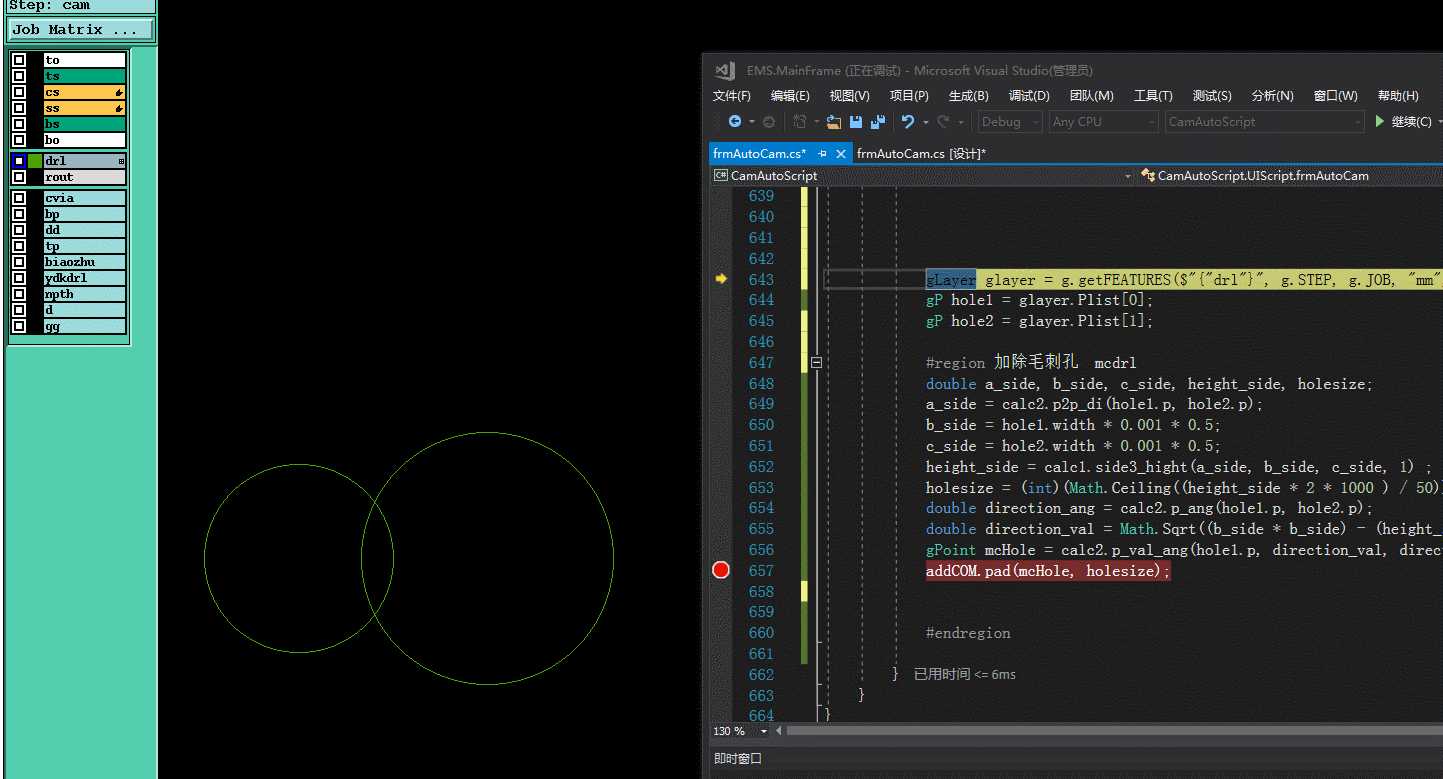The height and width of the screenshot is (779, 1443).
Task: Open the CamAutoScript.UIScript.frmAutoCam type dropdown
Action: coord(1290,175)
